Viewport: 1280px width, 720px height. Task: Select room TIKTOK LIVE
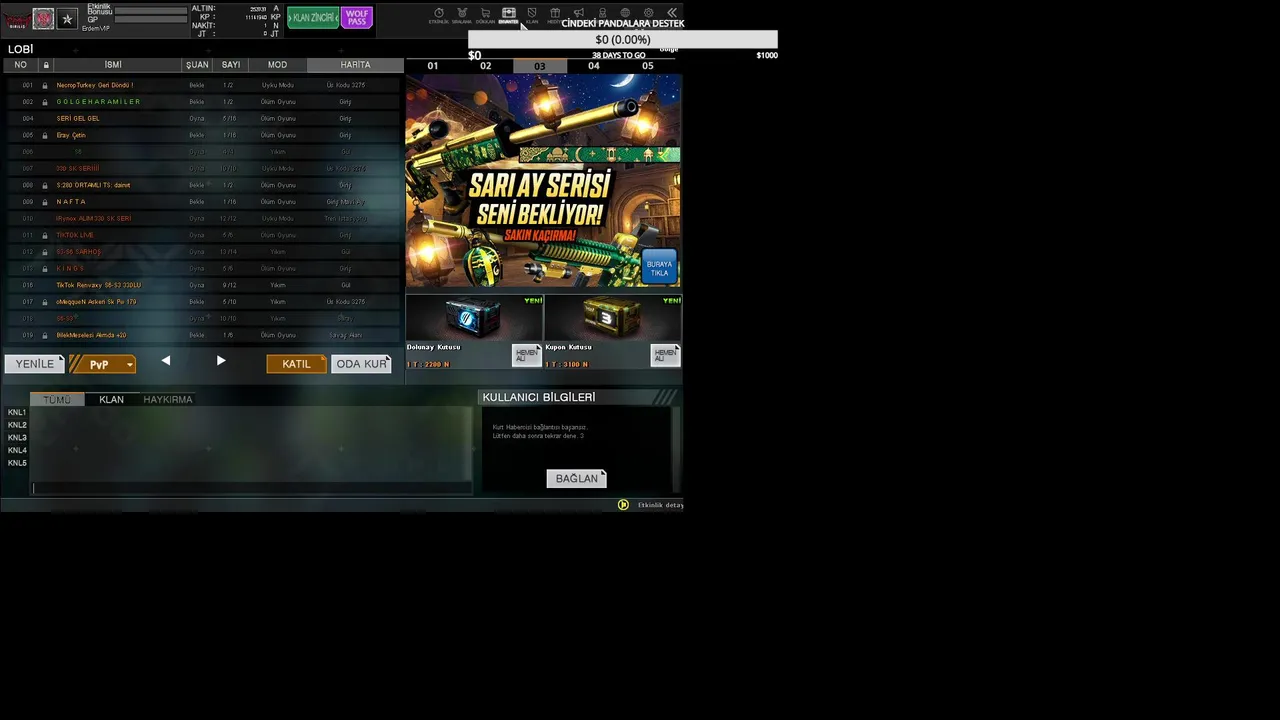(203, 235)
